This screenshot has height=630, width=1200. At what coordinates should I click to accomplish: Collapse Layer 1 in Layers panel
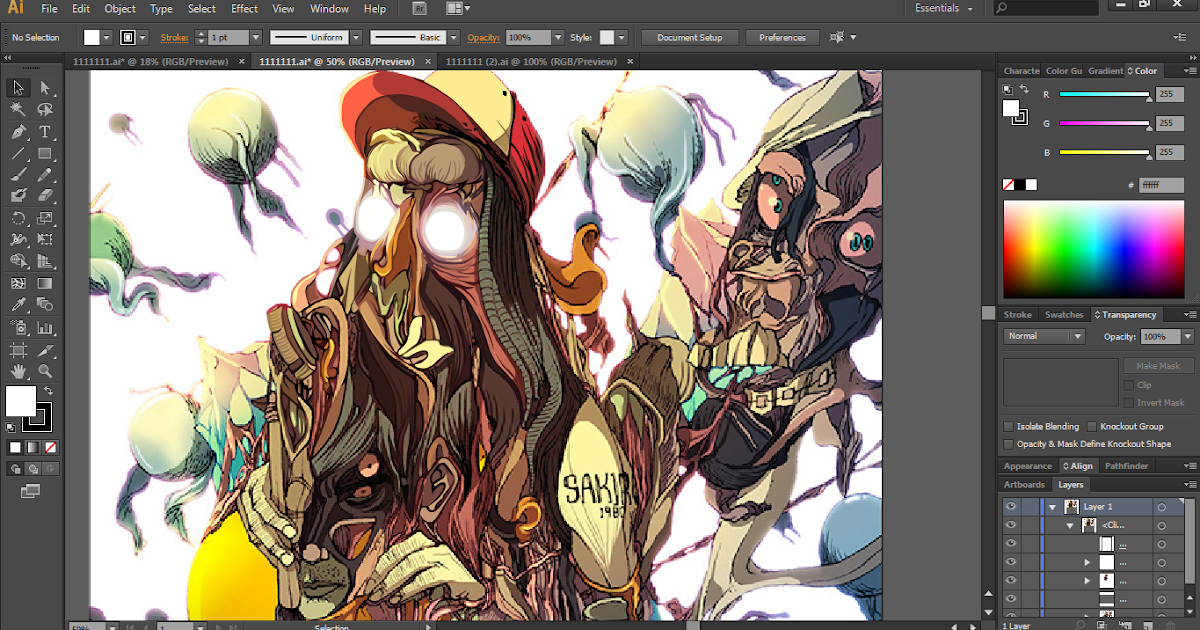pos(1052,507)
